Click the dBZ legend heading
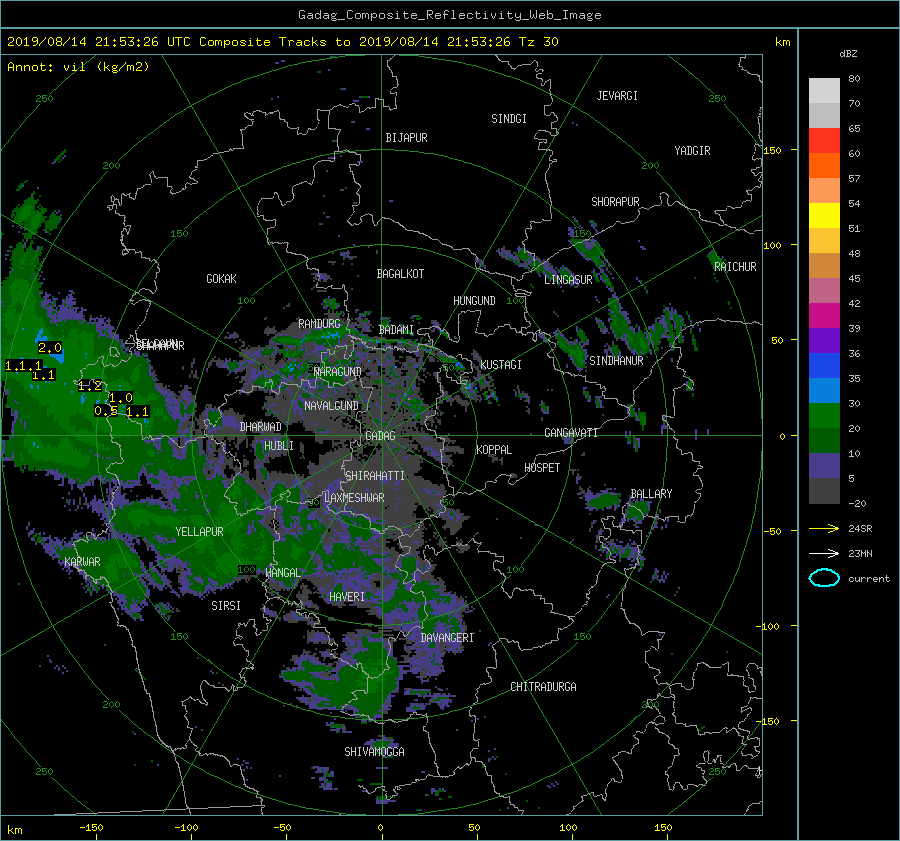900x841 pixels. tap(848, 54)
